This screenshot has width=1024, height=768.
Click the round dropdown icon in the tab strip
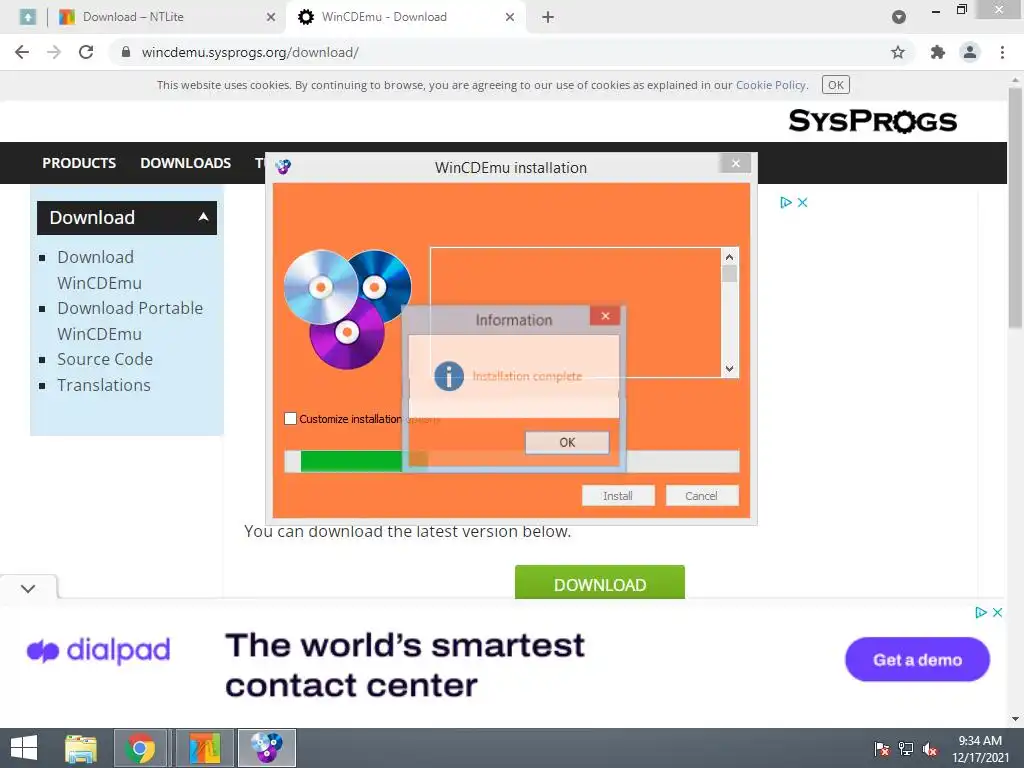click(x=899, y=17)
